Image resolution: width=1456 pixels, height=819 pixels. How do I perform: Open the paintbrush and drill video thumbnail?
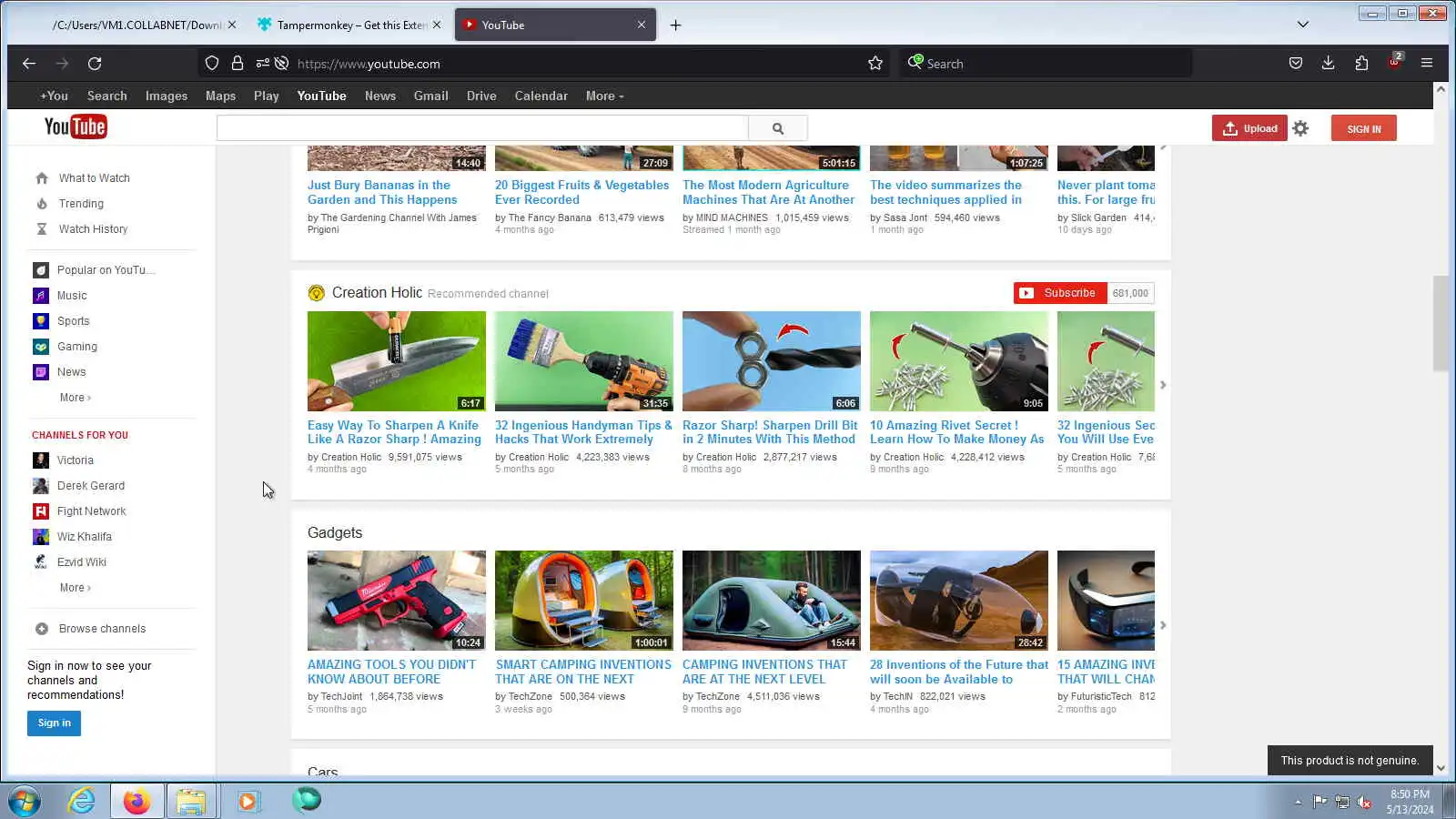tap(584, 361)
